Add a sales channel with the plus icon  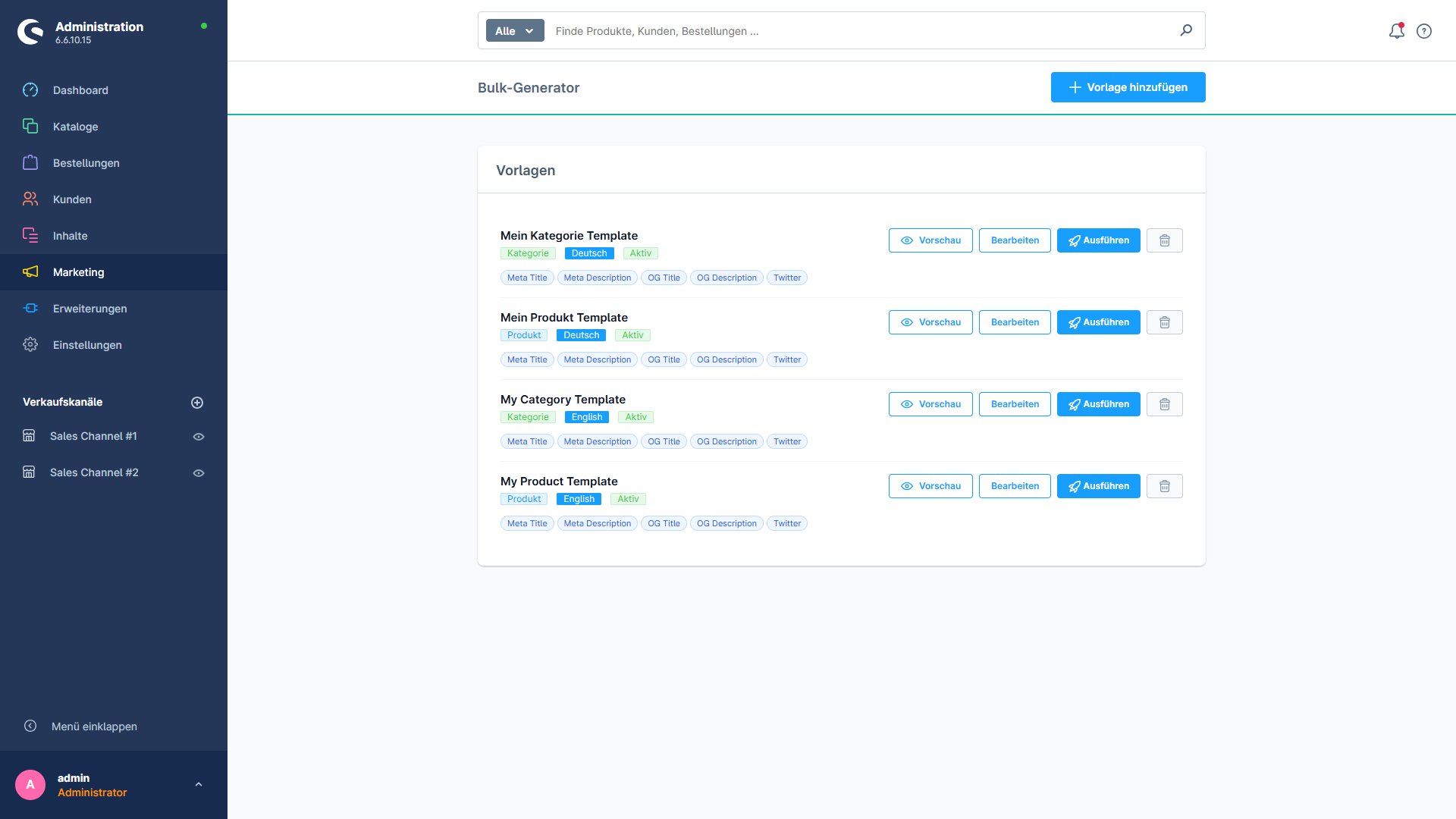pyautogui.click(x=197, y=402)
